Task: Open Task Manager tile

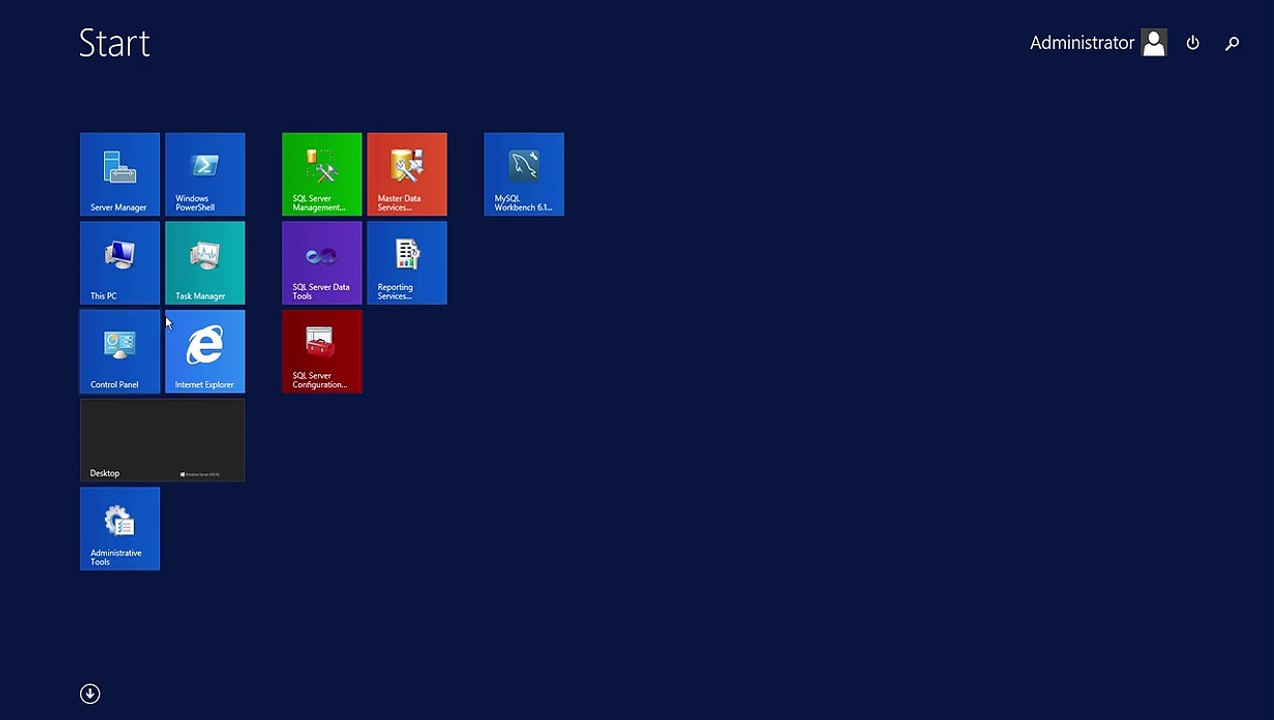Action: point(205,263)
